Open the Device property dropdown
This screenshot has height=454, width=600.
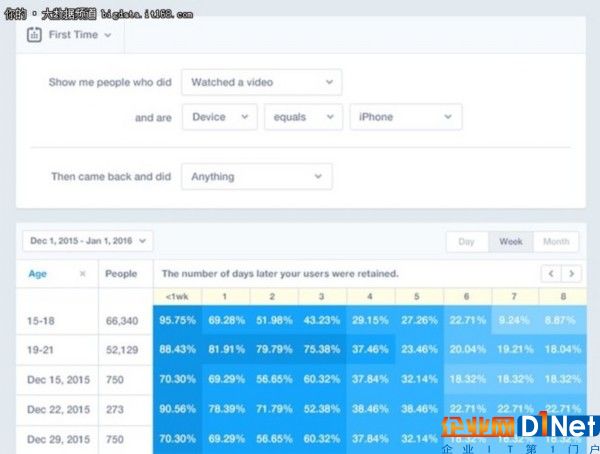click(x=220, y=117)
